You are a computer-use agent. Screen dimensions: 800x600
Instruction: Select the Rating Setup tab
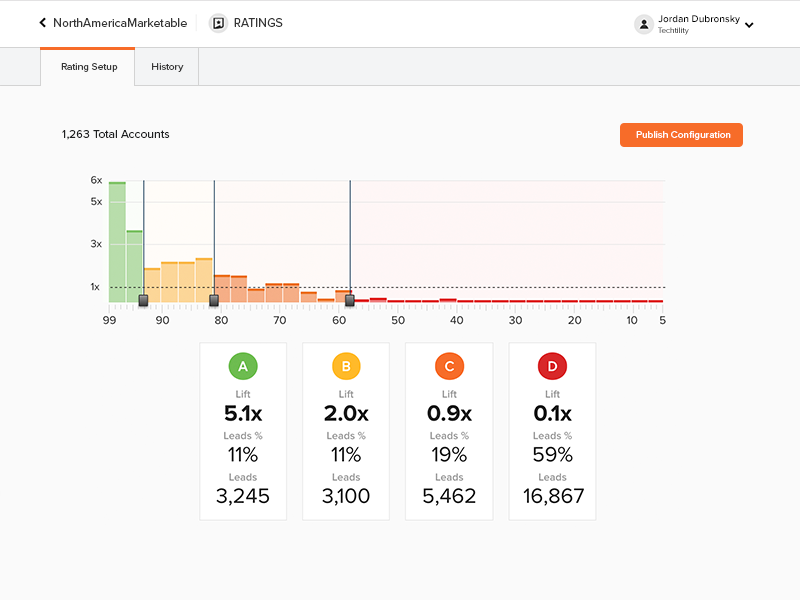[89, 67]
